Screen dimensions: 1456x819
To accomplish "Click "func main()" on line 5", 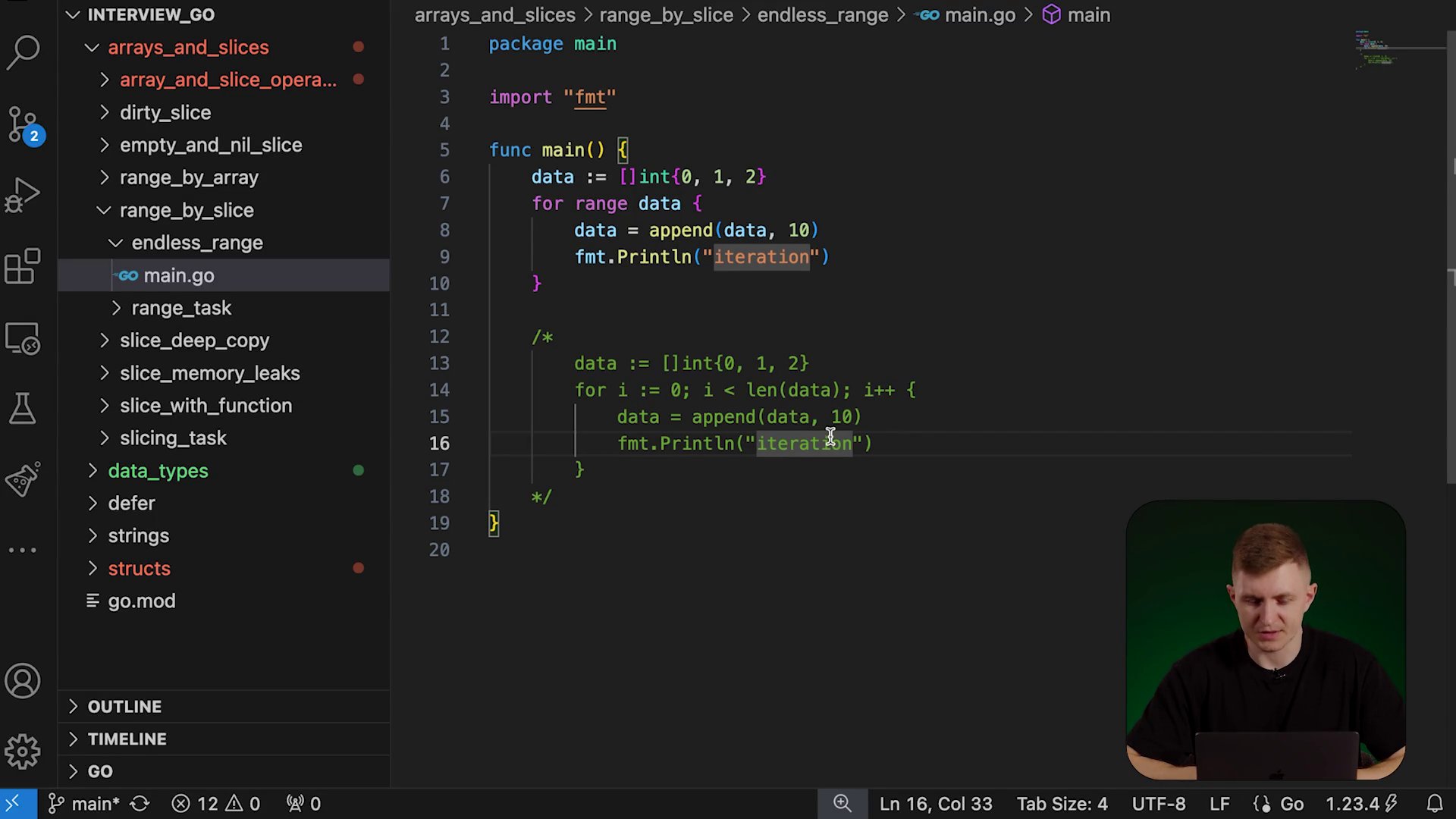I will point(547,150).
